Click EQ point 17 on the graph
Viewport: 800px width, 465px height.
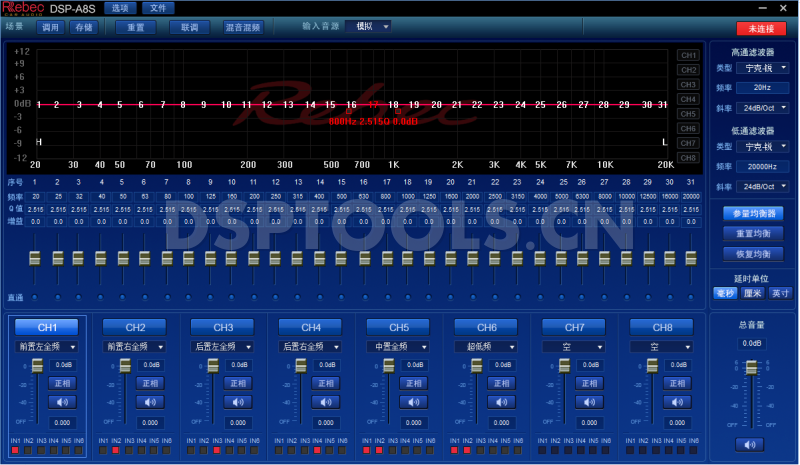pyautogui.click(x=373, y=105)
